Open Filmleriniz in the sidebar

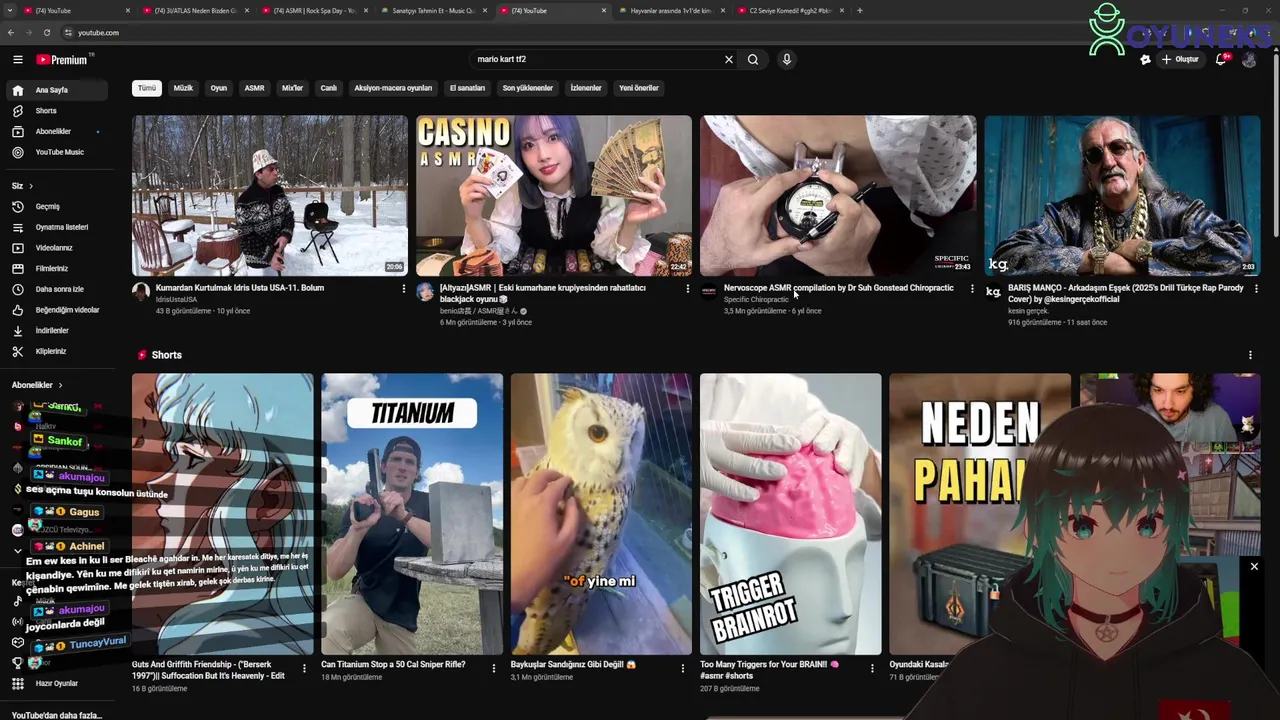[x=58, y=268]
